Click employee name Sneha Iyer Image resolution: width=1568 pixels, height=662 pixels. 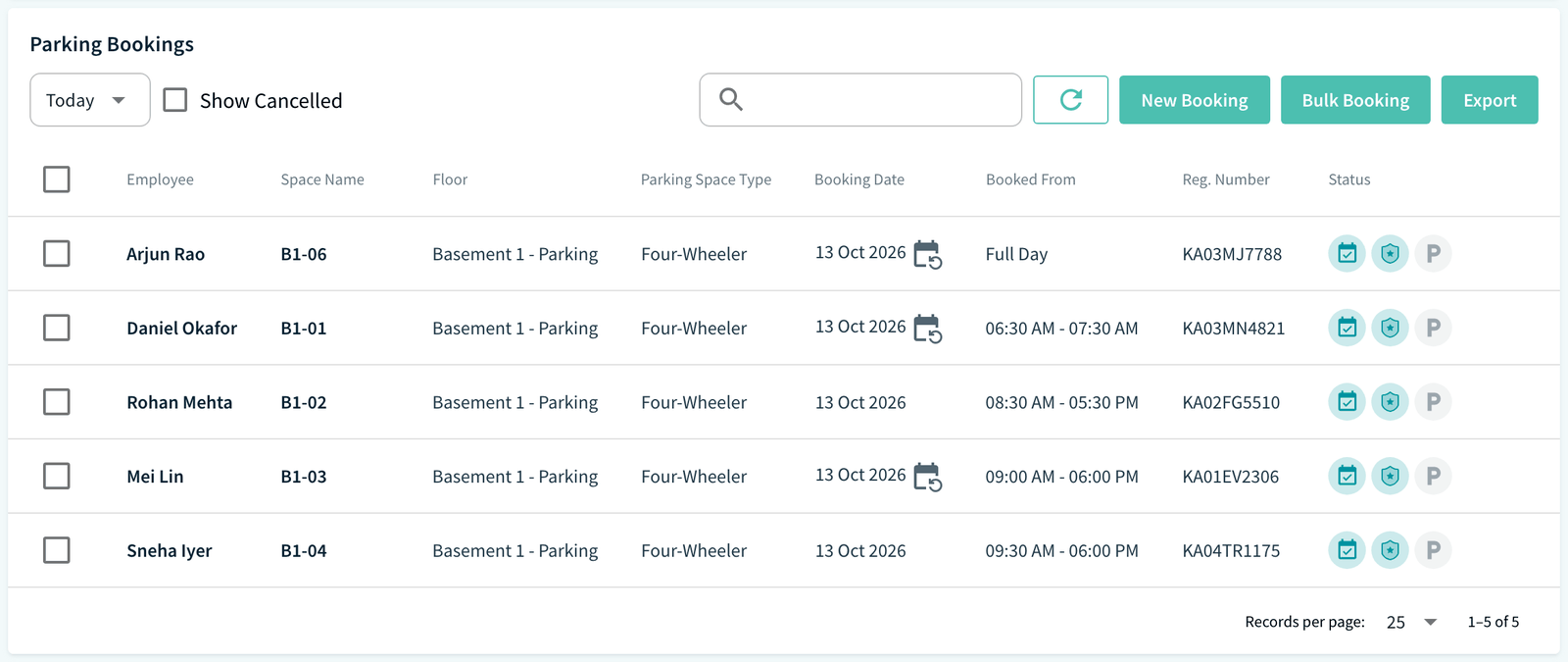point(170,551)
